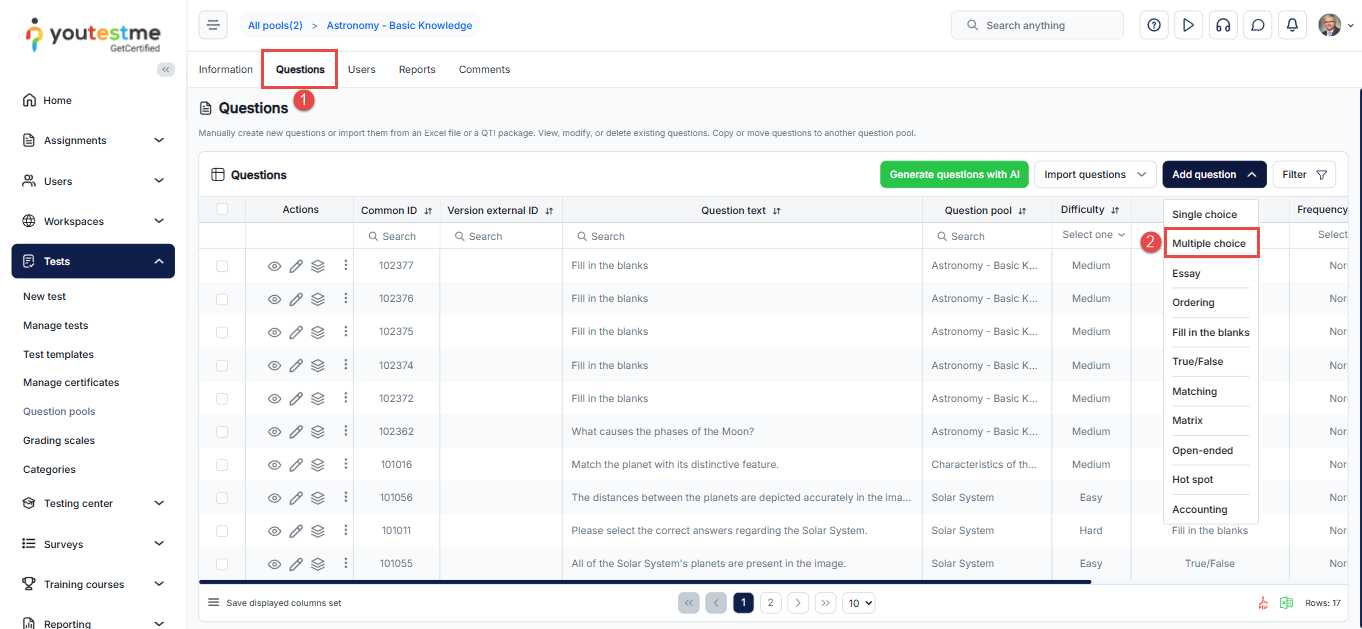
Task: Open the three-dot menu for question 102375
Action: click(346, 332)
